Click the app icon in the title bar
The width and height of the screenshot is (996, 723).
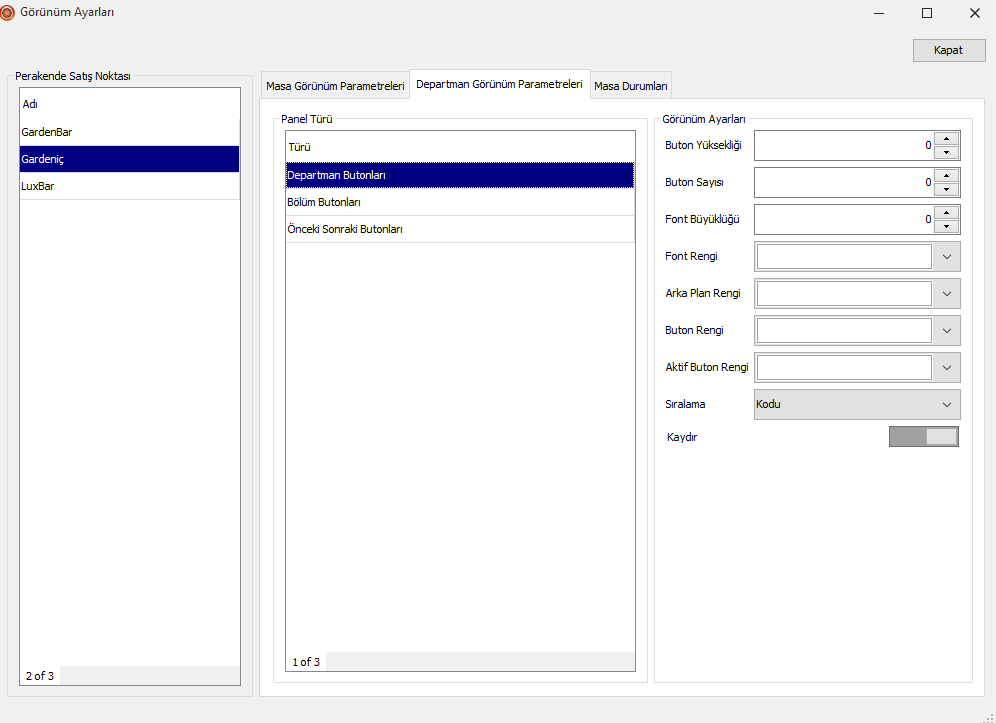click(x=9, y=13)
